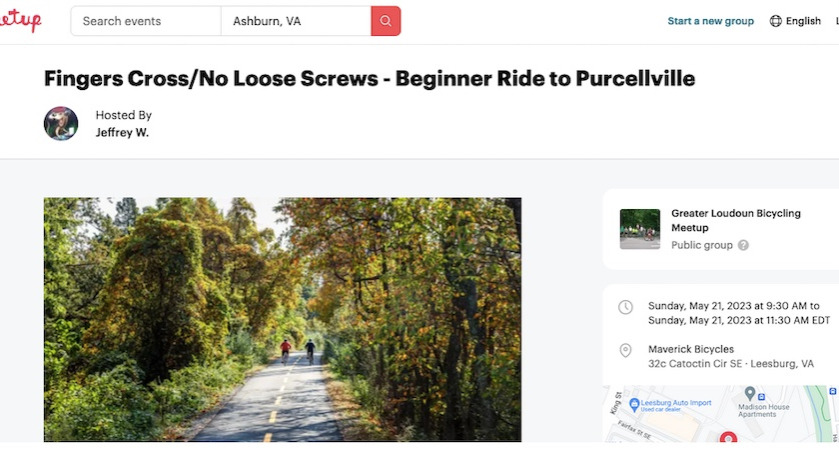Image resolution: width=839 pixels, height=454 pixels.
Task: Click the Madison House Apartments map marker
Action: pyautogui.click(x=750, y=393)
